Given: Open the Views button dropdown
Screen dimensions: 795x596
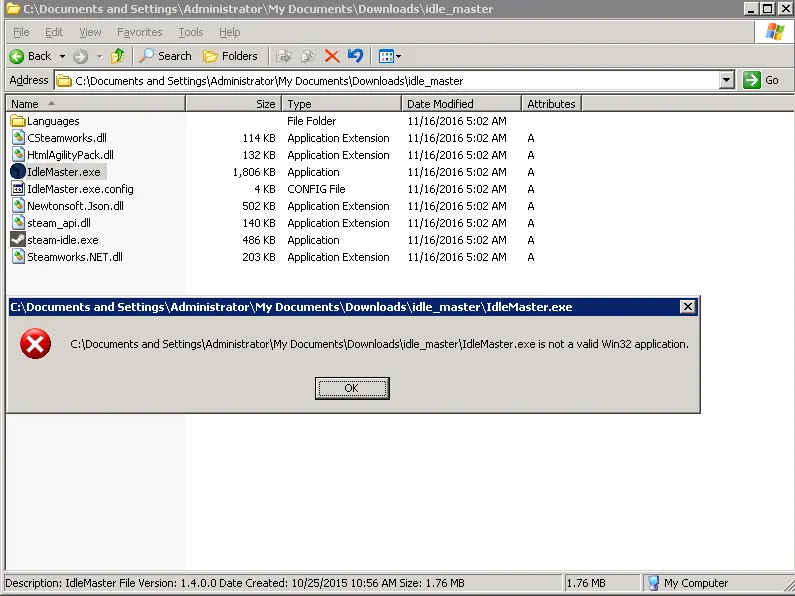Looking at the screenshot, I should pos(389,56).
